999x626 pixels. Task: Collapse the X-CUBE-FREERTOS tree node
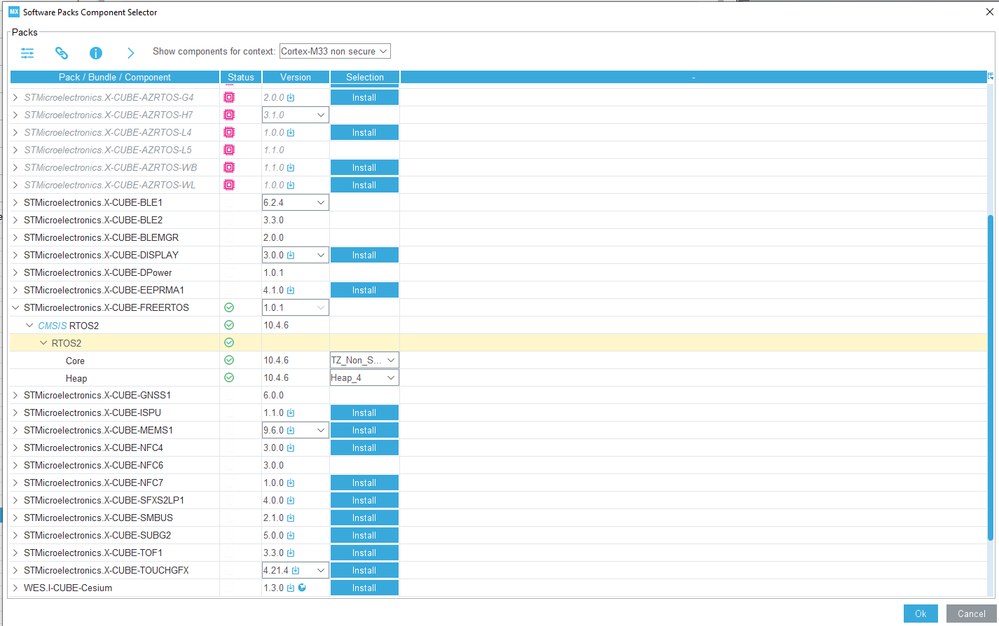point(15,308)
